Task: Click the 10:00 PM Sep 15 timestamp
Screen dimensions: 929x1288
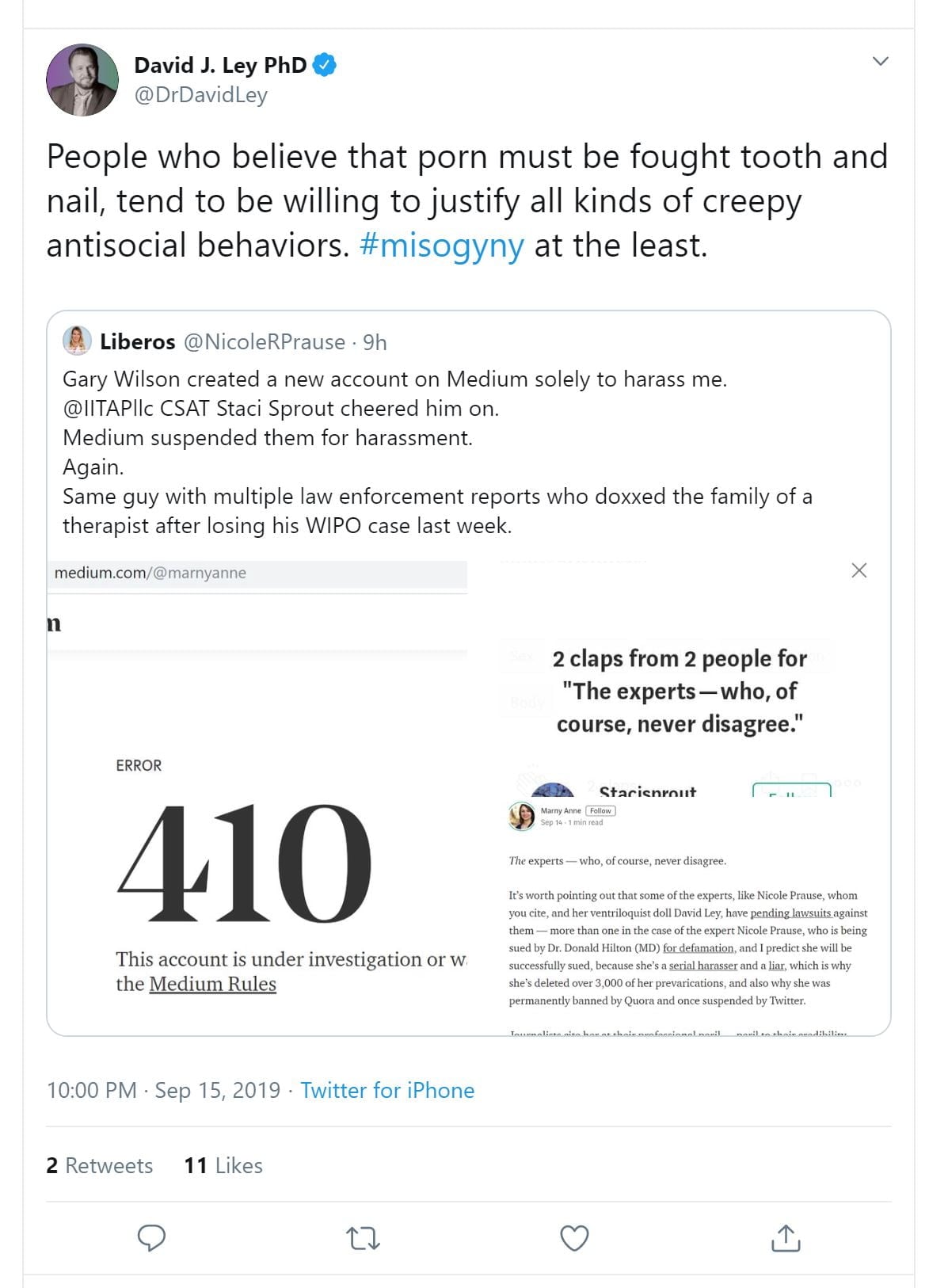Action: [x=163, y=1090]
